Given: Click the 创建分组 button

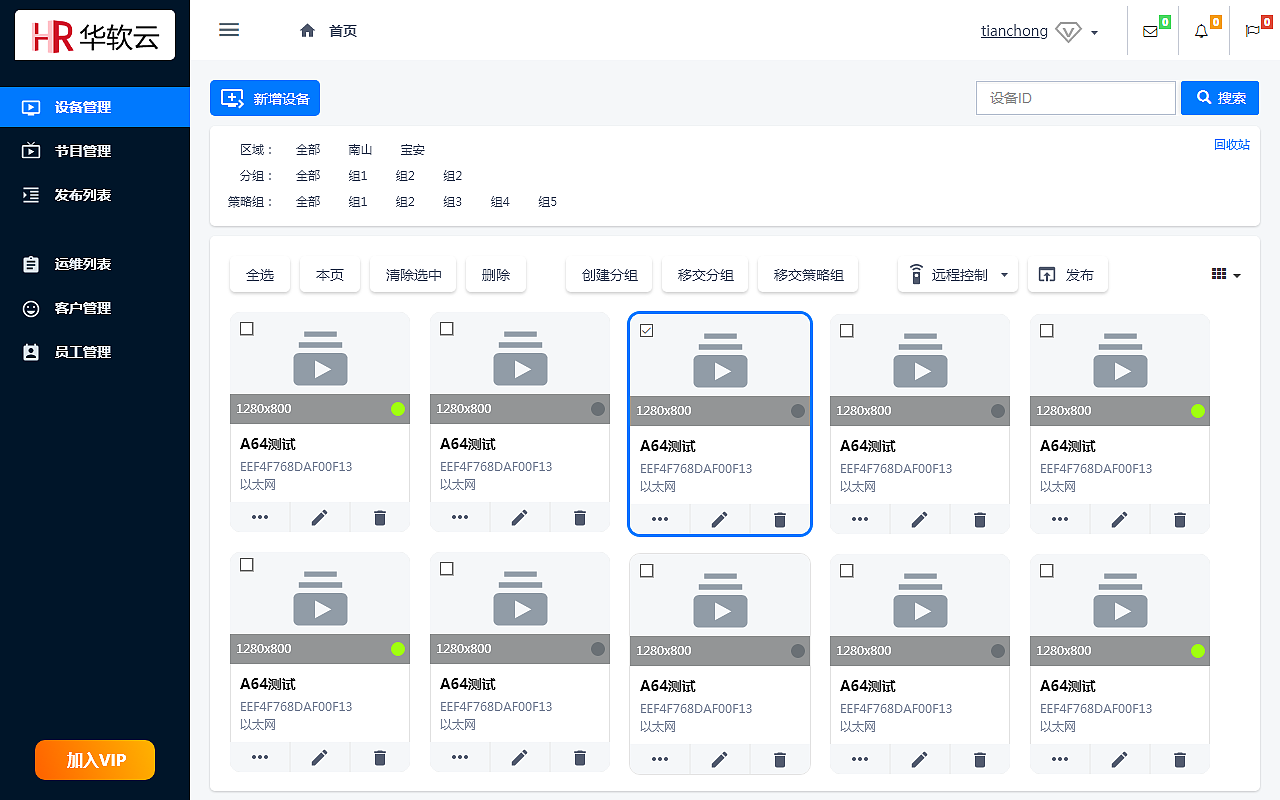Looking at the screenshot, I should click(609, 275).
